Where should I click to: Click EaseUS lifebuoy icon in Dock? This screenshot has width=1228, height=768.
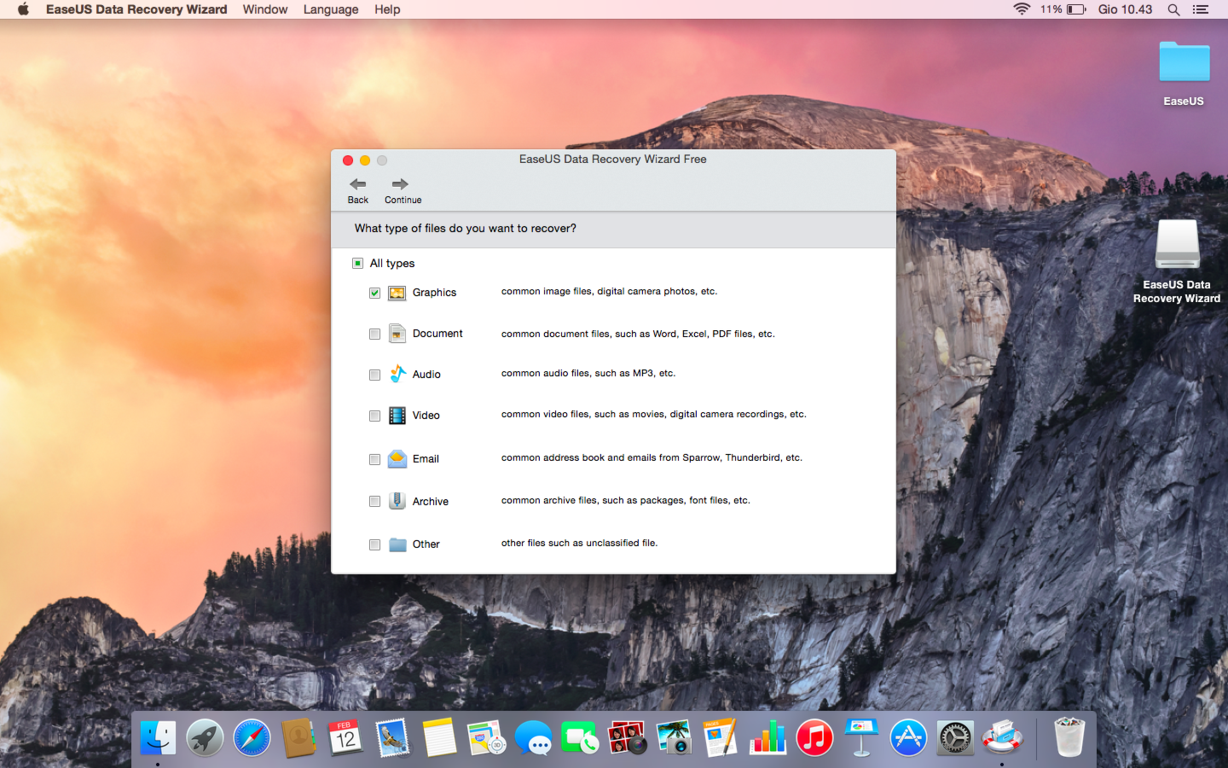[1002, 738]
